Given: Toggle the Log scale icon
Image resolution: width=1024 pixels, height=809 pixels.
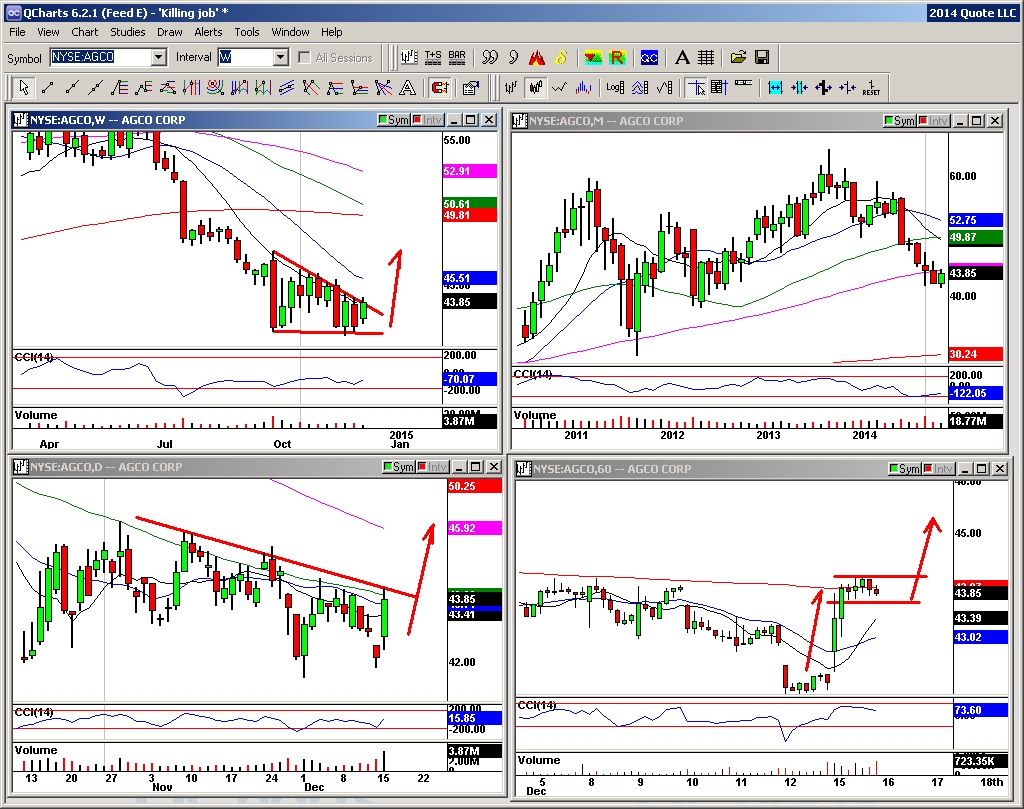Looking at the screenshot, I should click(x=615, y=87).
